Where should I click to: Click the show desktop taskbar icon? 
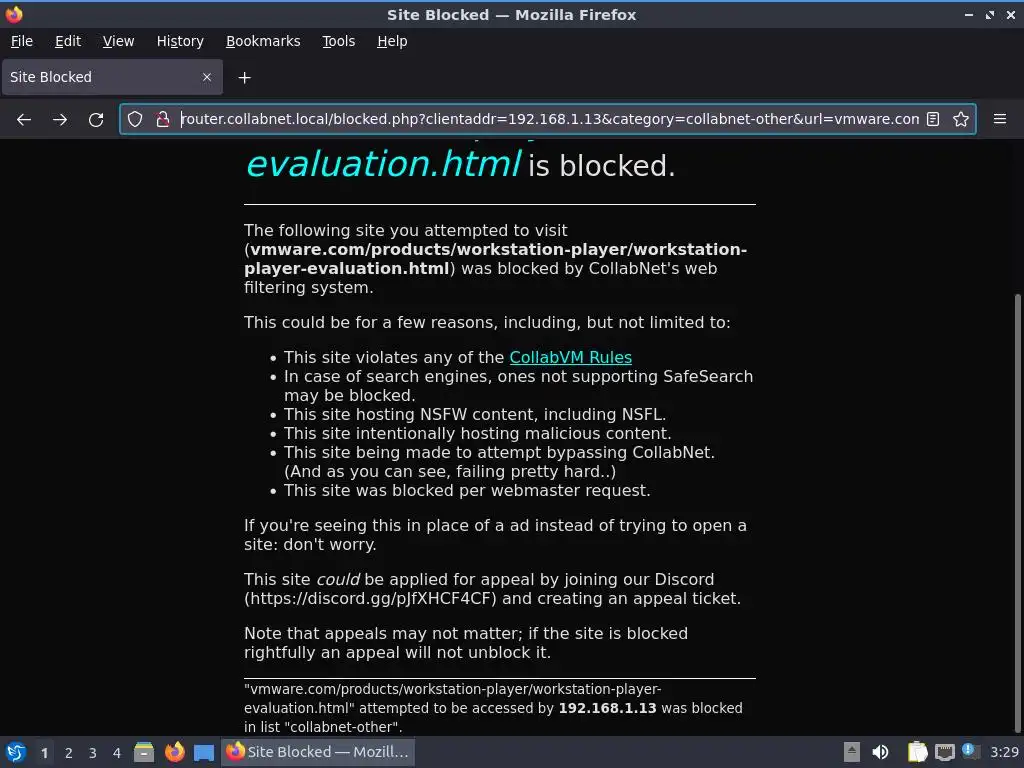[204, 752]
